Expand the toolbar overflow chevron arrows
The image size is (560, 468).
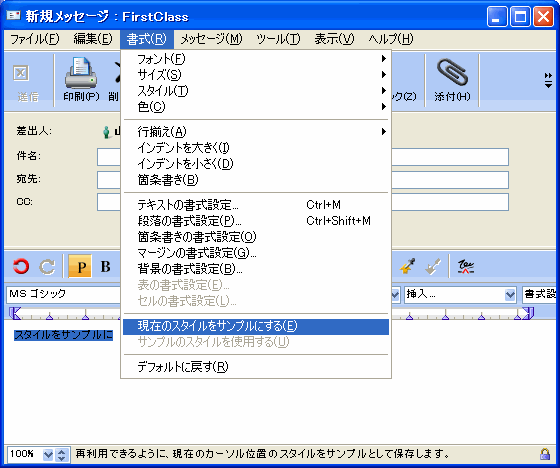[548, 80]
